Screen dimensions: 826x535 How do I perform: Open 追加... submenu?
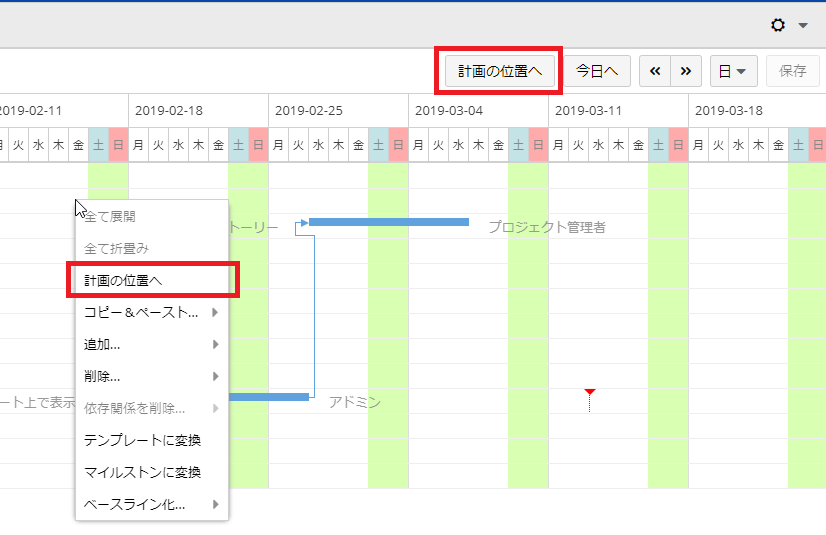pyautogui.click(x=152, y=344)
